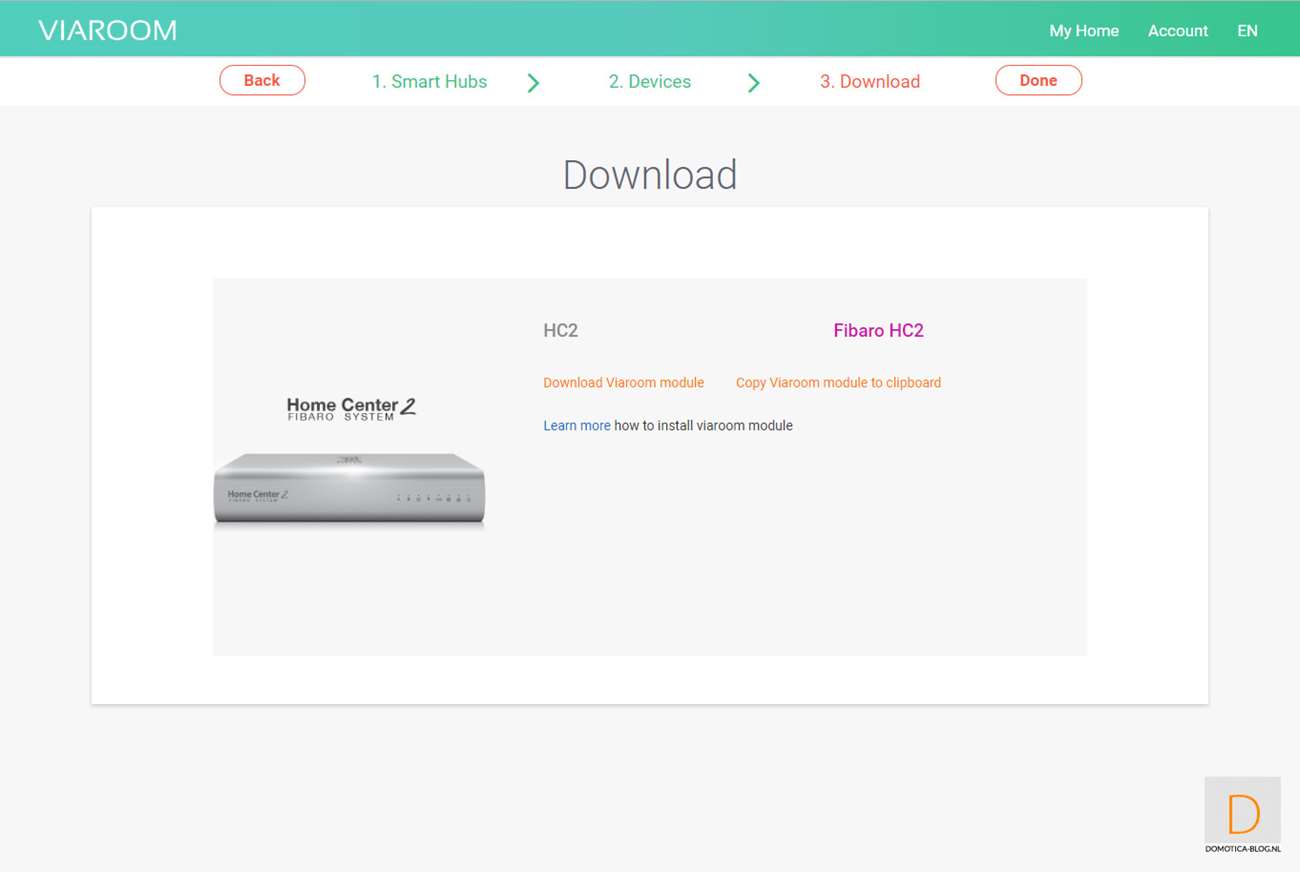Download Viaroom module
Image resolution: width=1300 pixels, height=872 pixels.
(623, 383)
